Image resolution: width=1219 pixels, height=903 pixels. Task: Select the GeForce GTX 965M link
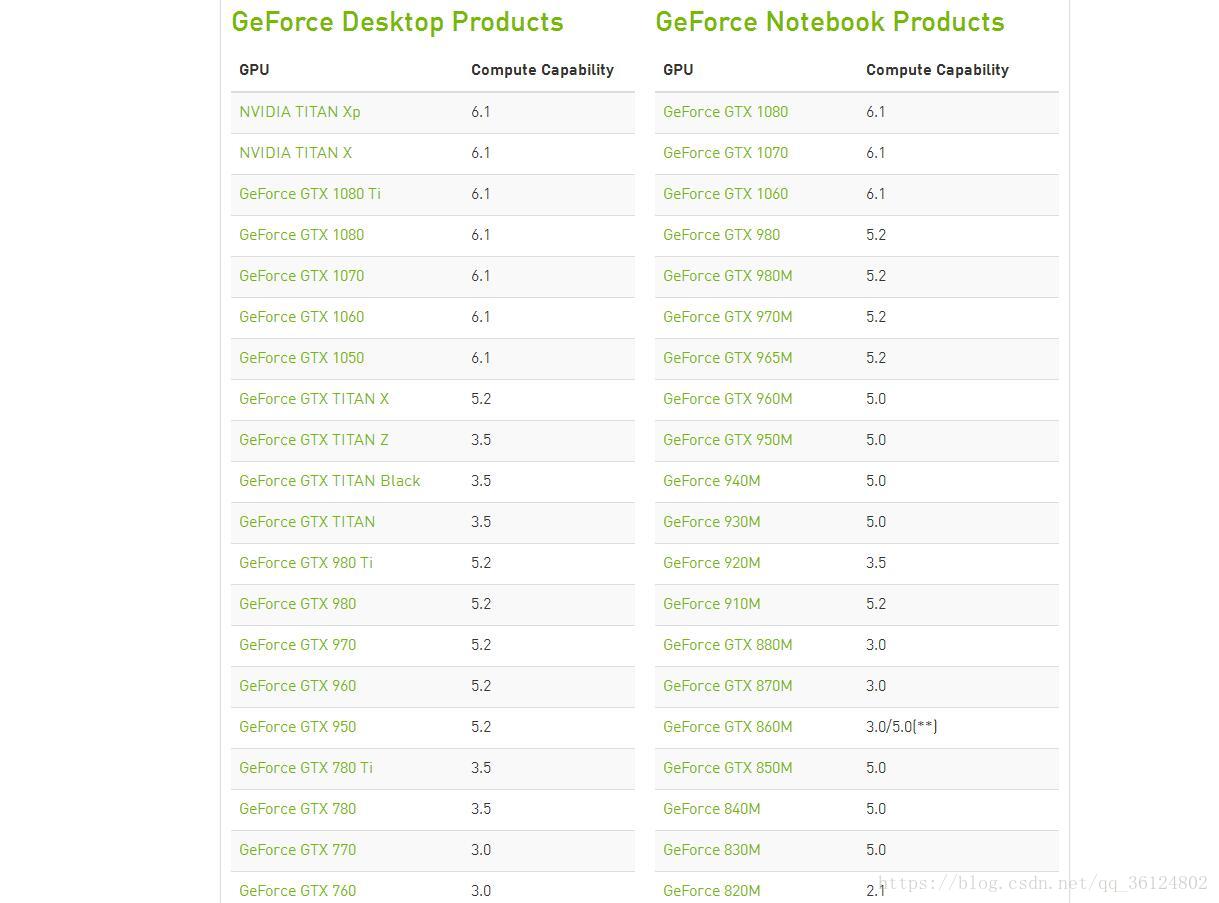(x=727, y=358)
